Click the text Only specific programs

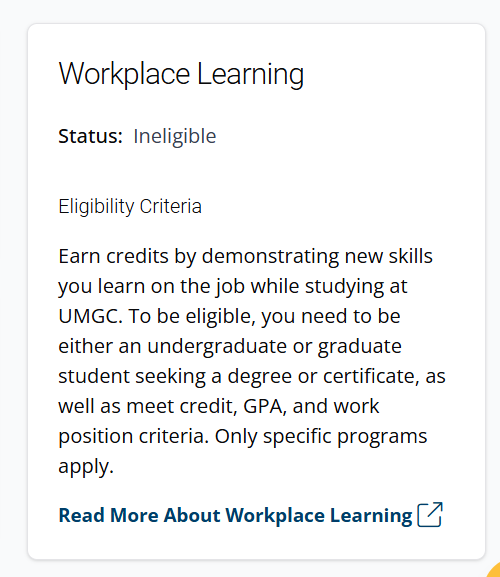coord(321,437)
